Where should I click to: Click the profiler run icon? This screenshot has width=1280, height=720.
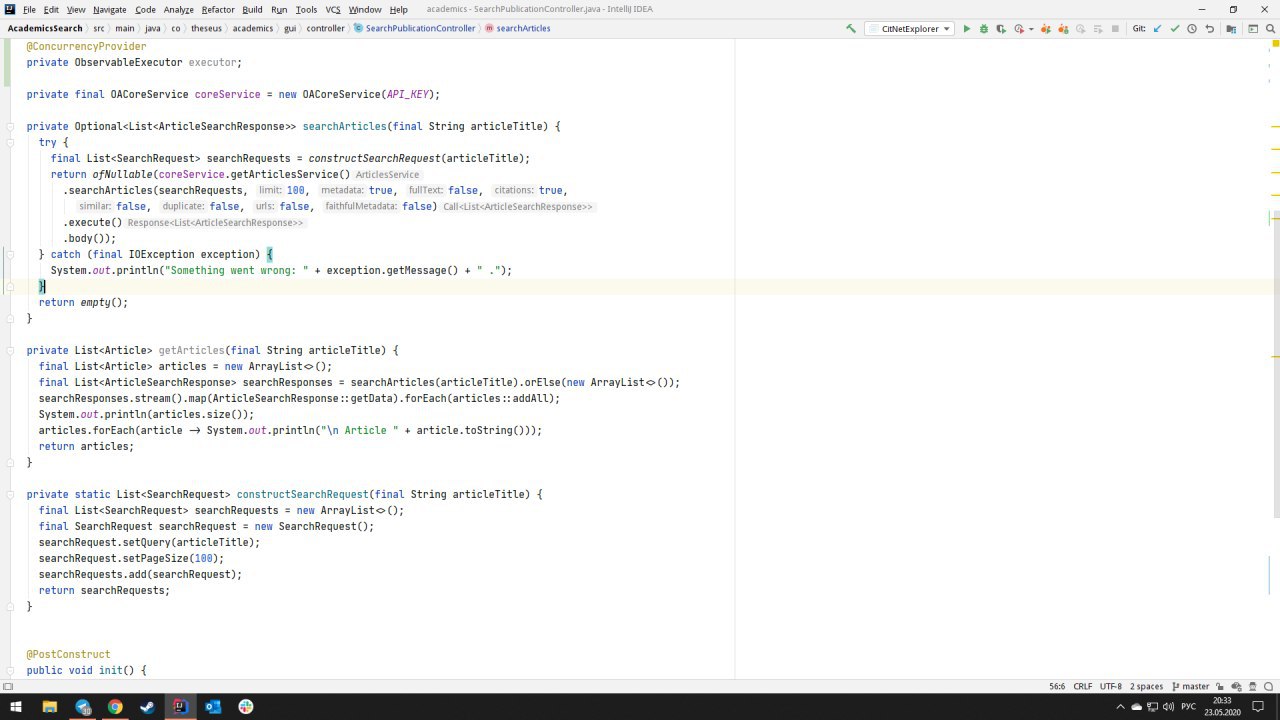(1018, 29)
